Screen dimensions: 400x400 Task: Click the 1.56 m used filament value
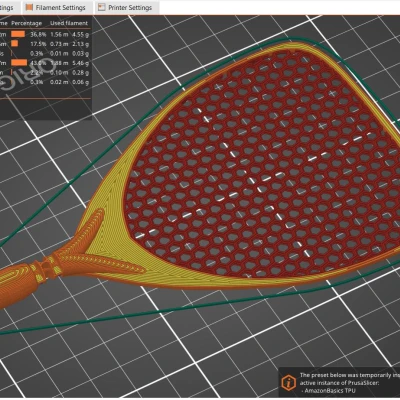click(x=59, y=34)
